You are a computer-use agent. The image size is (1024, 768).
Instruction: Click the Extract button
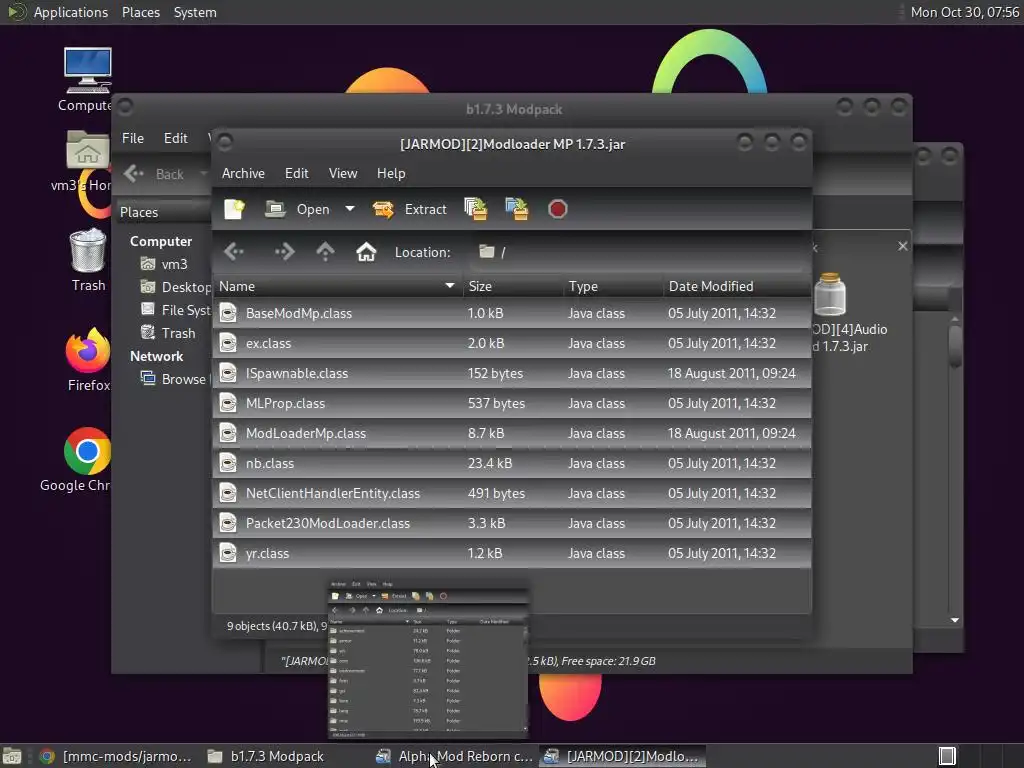(409, 209)
